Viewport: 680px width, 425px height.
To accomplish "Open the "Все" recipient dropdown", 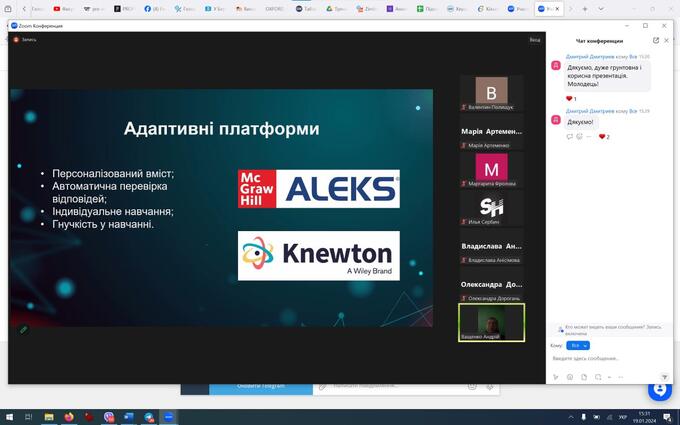I will 578,345.
